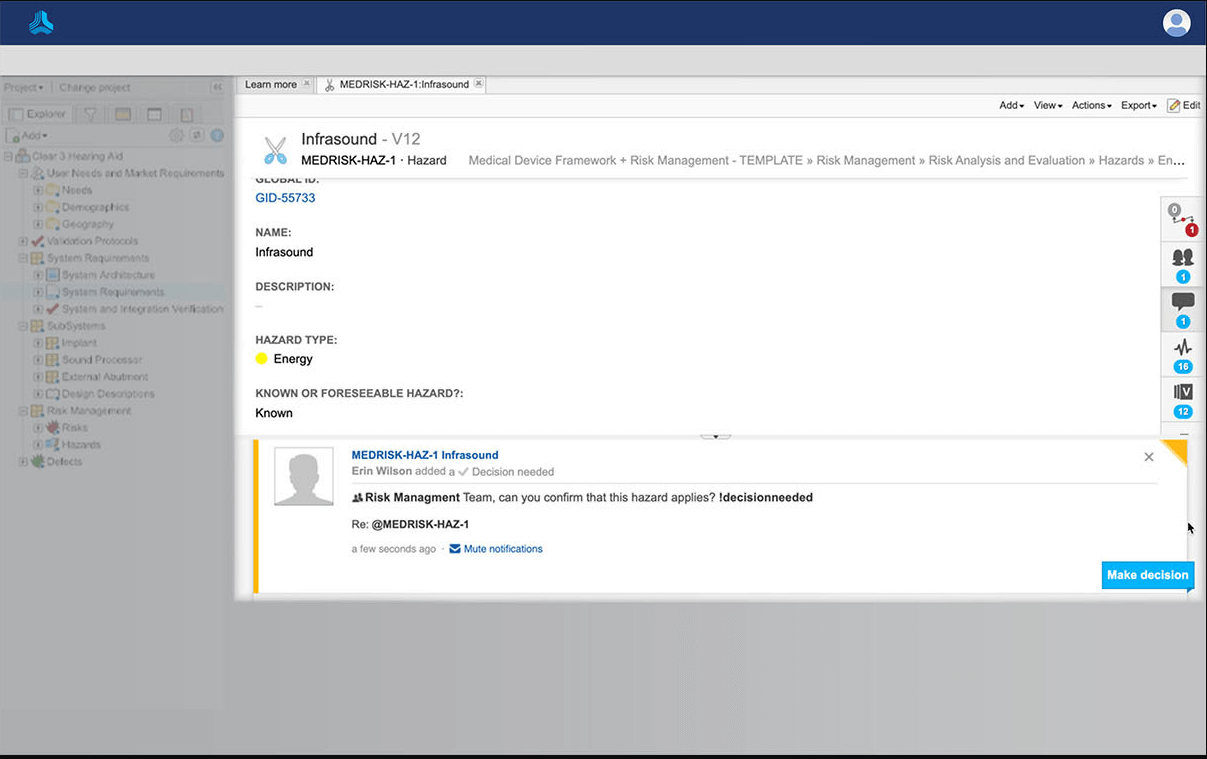1207x759 pixels.
Task: Dismiss the comment with the X button
Action: 1149,457
